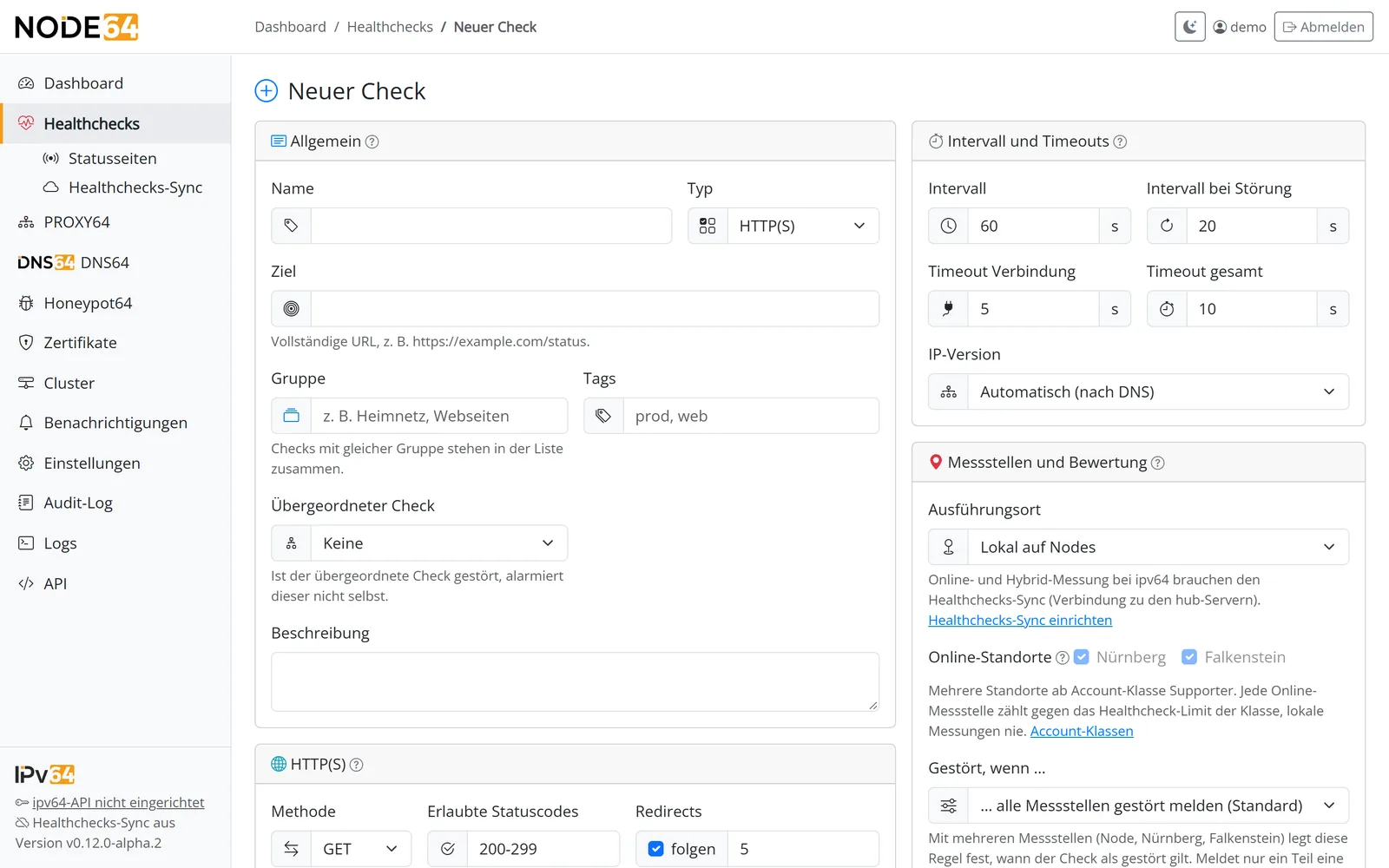Image resolution: width=1389 pixels, height=868 pixels.
Task: Click the Erlaubte Statuscodes field showing 200-299
Action: [543, 849]
